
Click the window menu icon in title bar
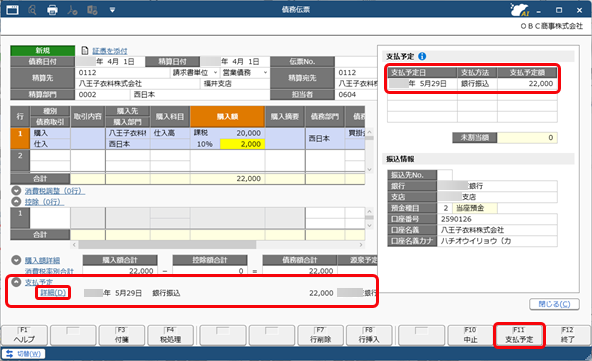tap(12, 10)
